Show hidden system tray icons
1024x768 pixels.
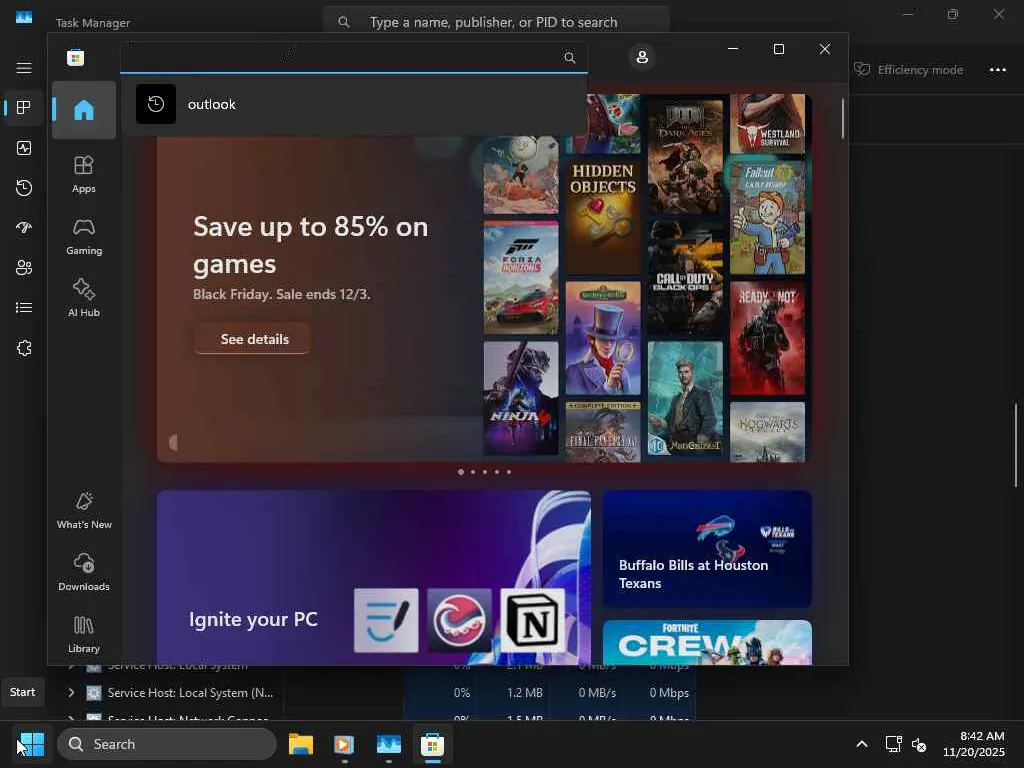[x=862, y=744]
